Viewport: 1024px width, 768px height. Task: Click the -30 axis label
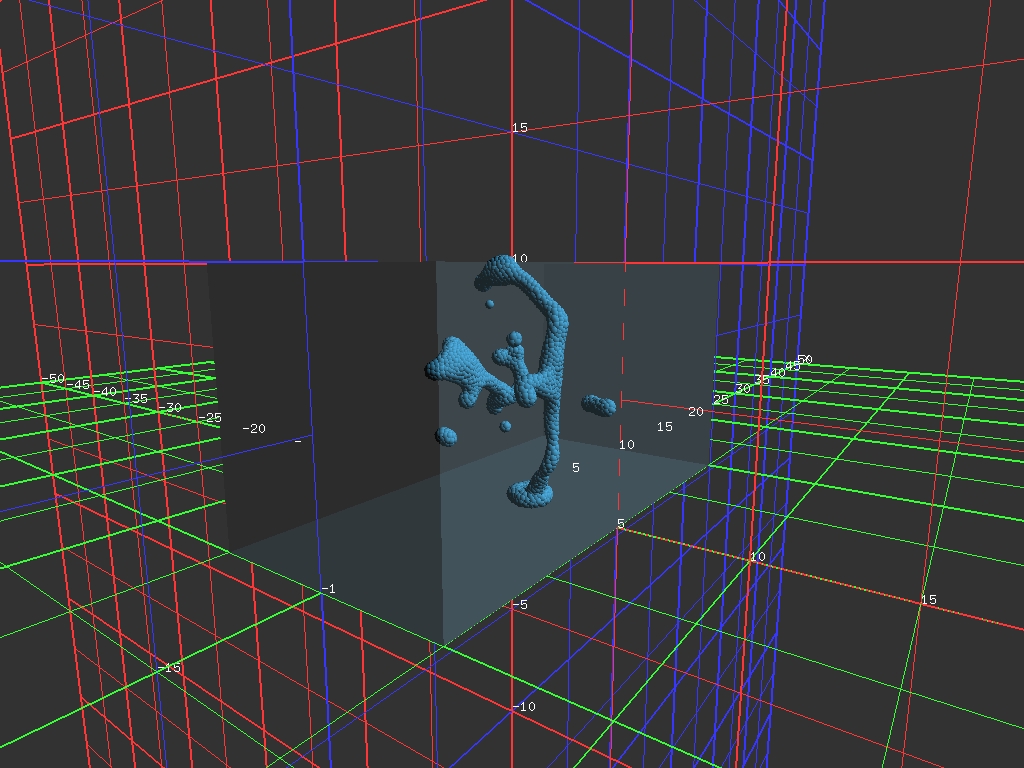coord(170,408)
